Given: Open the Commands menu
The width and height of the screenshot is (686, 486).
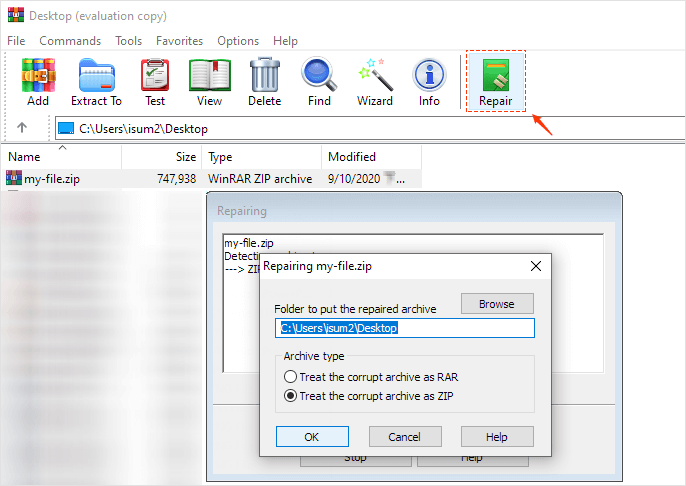Looking at the screenshot, I should (x=70, y=41).
